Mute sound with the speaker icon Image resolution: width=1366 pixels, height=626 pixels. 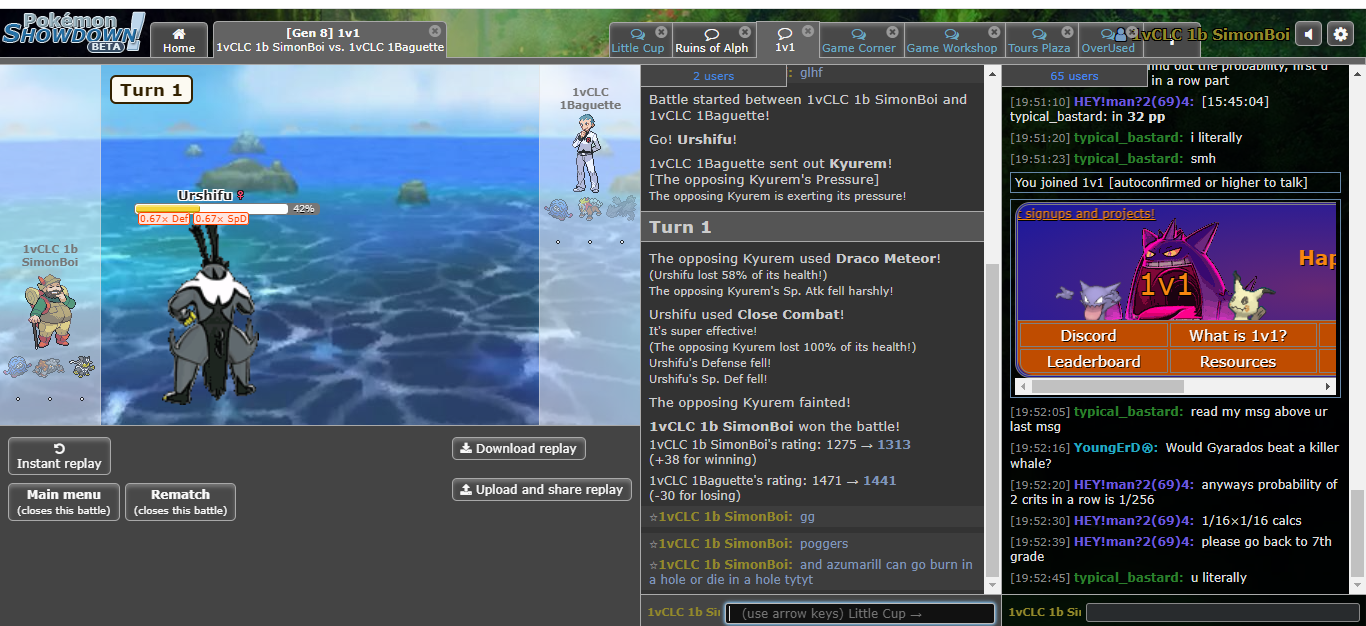click(x=1308, y=34)
